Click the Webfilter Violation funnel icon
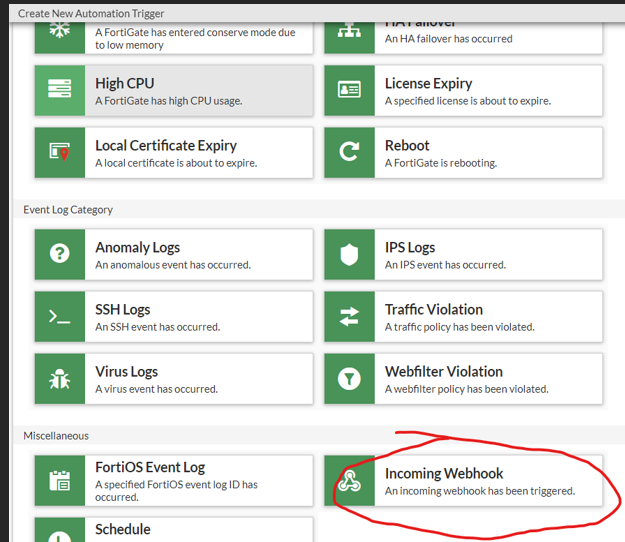 pyautogui.click(x=349, y=379)
